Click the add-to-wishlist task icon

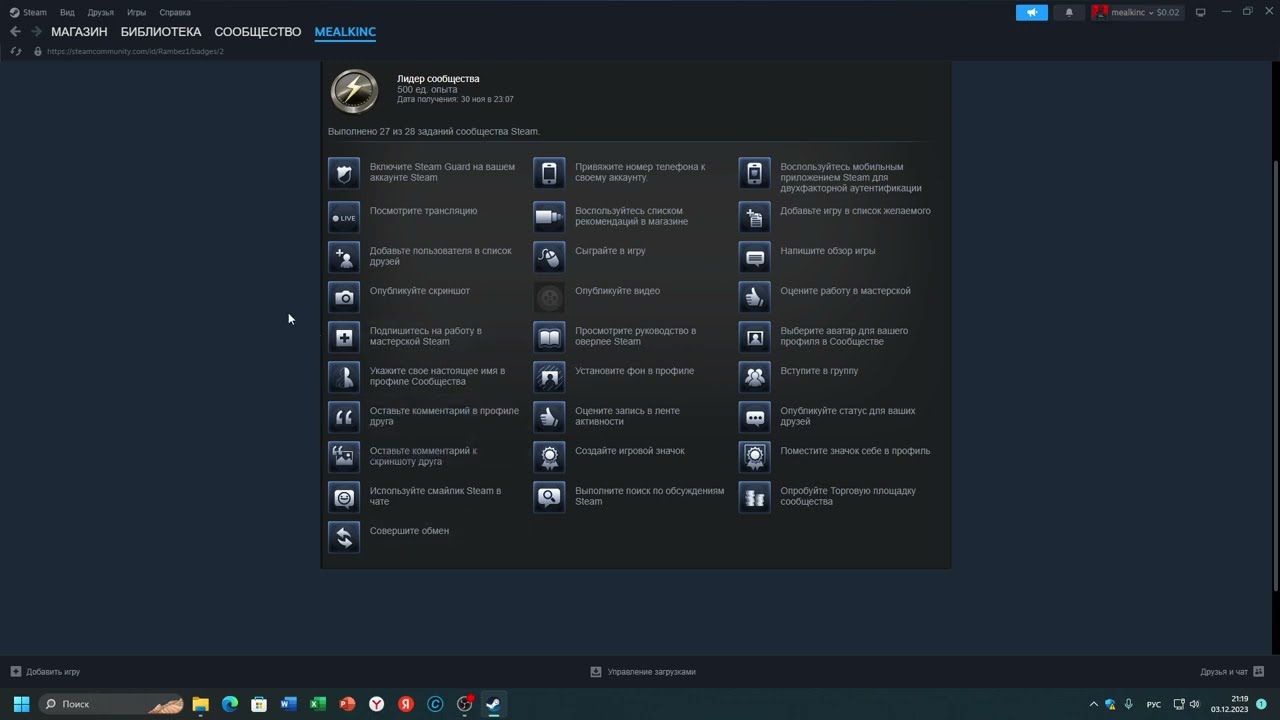pos(755,217)
